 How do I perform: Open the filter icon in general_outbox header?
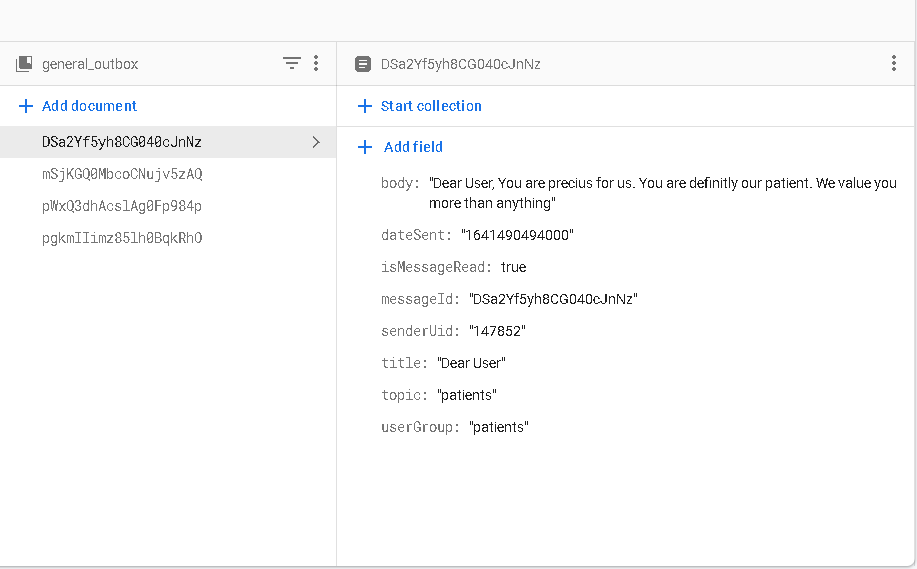click(291, 63)
